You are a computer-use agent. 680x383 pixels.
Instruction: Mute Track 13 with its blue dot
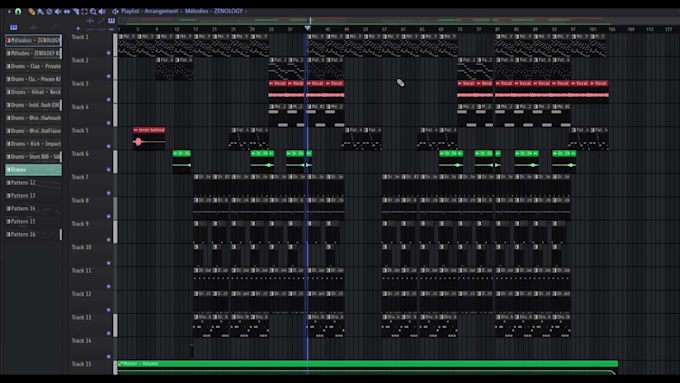click(x=108, y=334)
